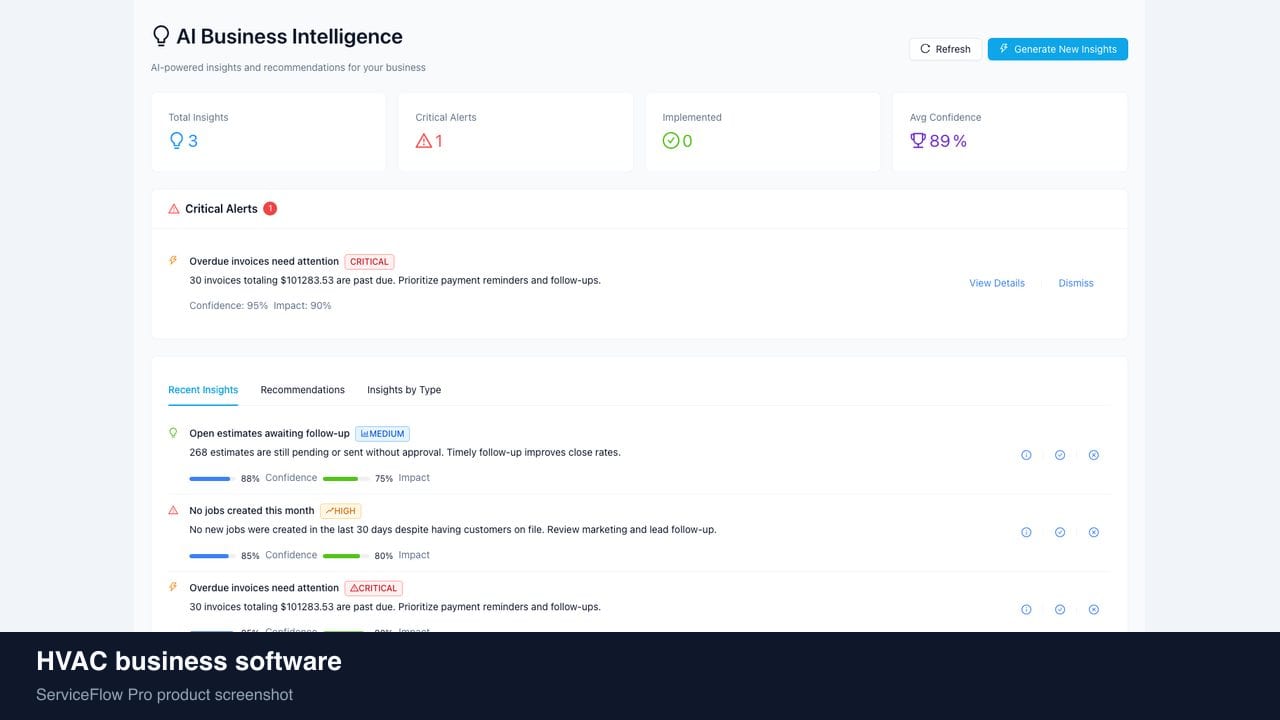The height and width of the screenshot is (720, 1280).
Task: Open info icon on Recent Insights overdue invoices row
Action: point(1026,609)
